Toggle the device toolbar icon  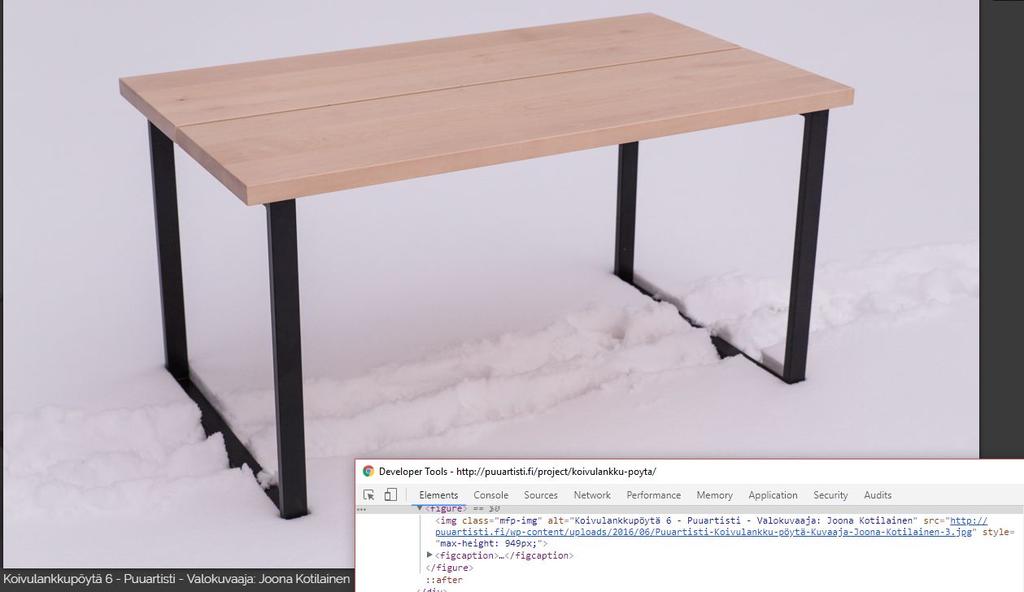coord(391,495)
